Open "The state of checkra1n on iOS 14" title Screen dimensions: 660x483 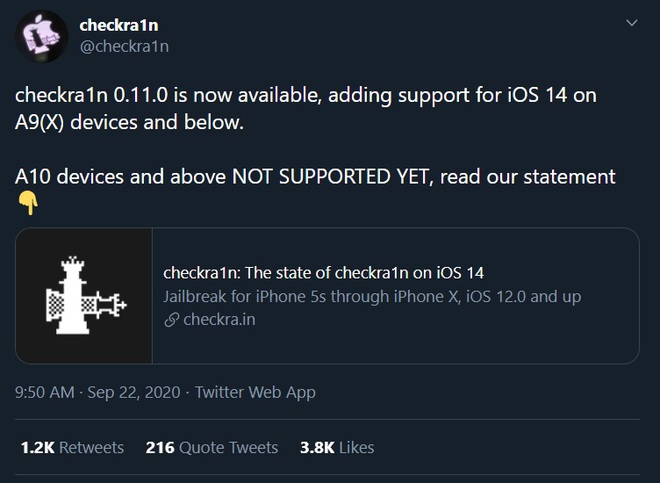(x=322, y=274)
